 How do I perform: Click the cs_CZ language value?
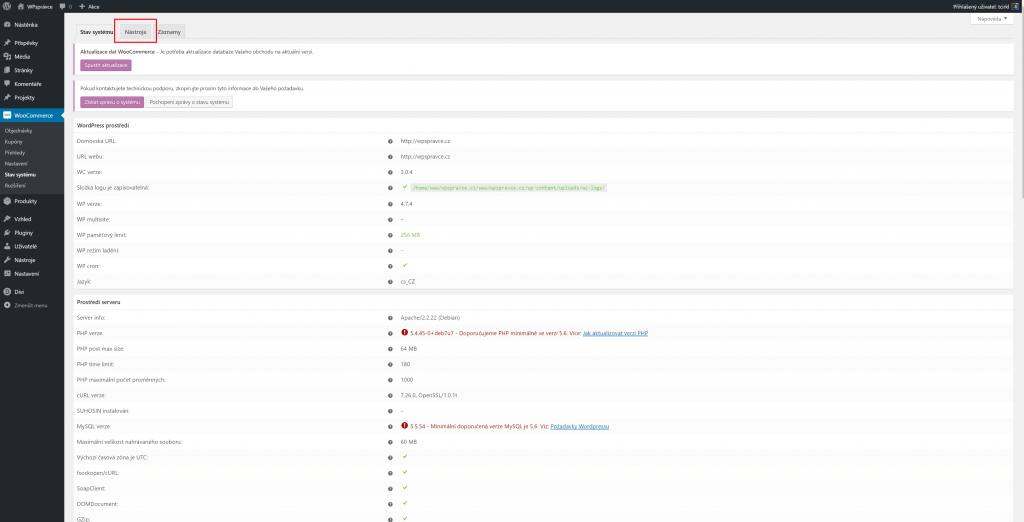coord(408,282)
